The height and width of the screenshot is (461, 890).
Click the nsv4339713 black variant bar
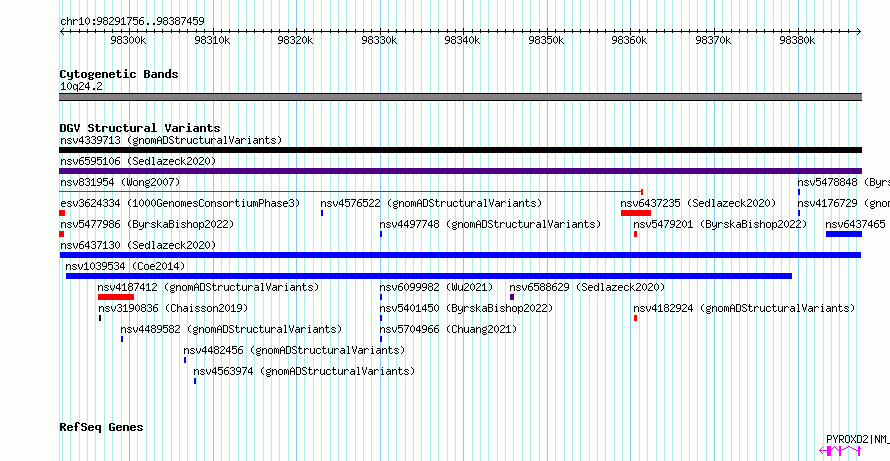[x=460, y=150]
